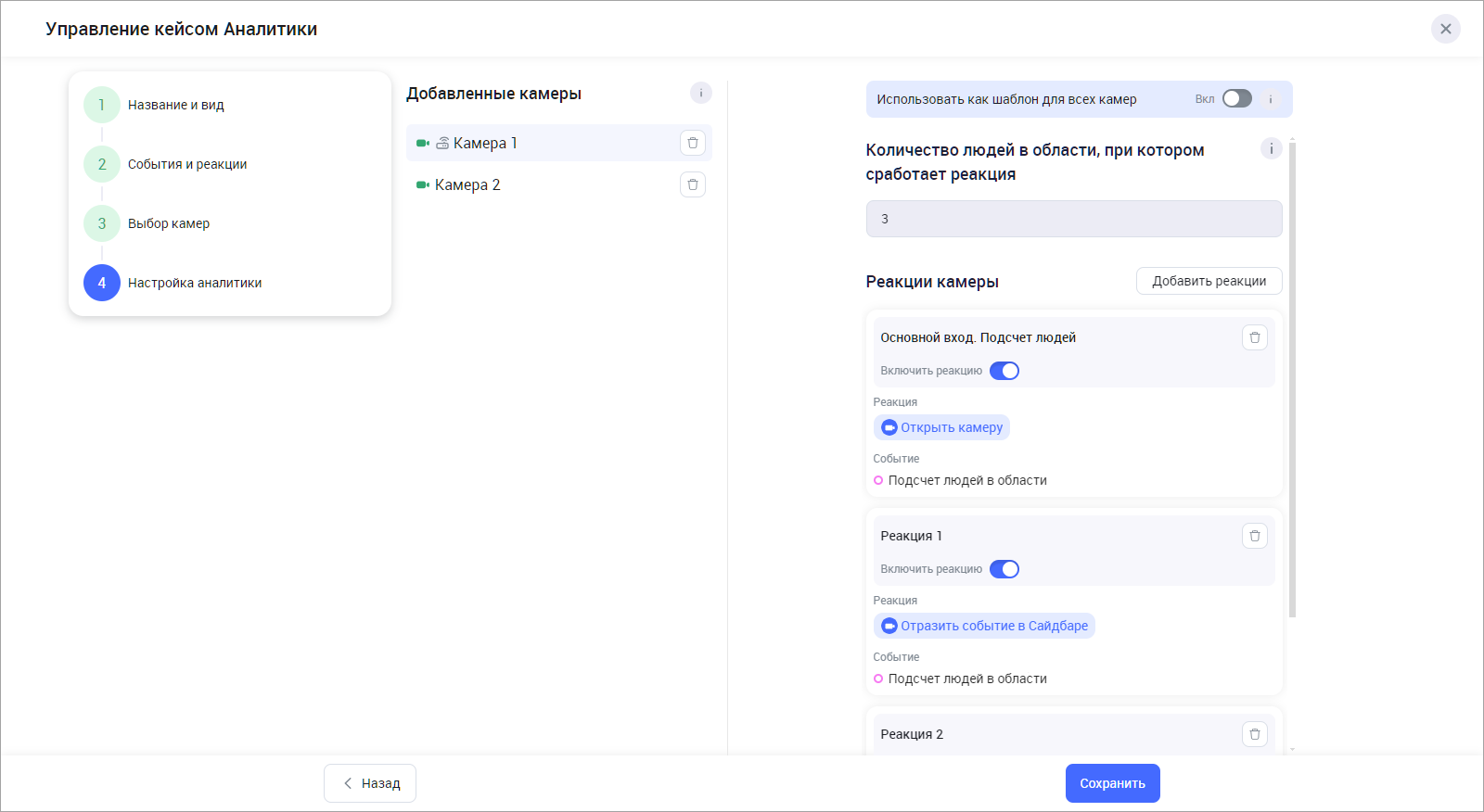
Task: Turn off the Реакция 1 toggle
Action: [1004, 569]
